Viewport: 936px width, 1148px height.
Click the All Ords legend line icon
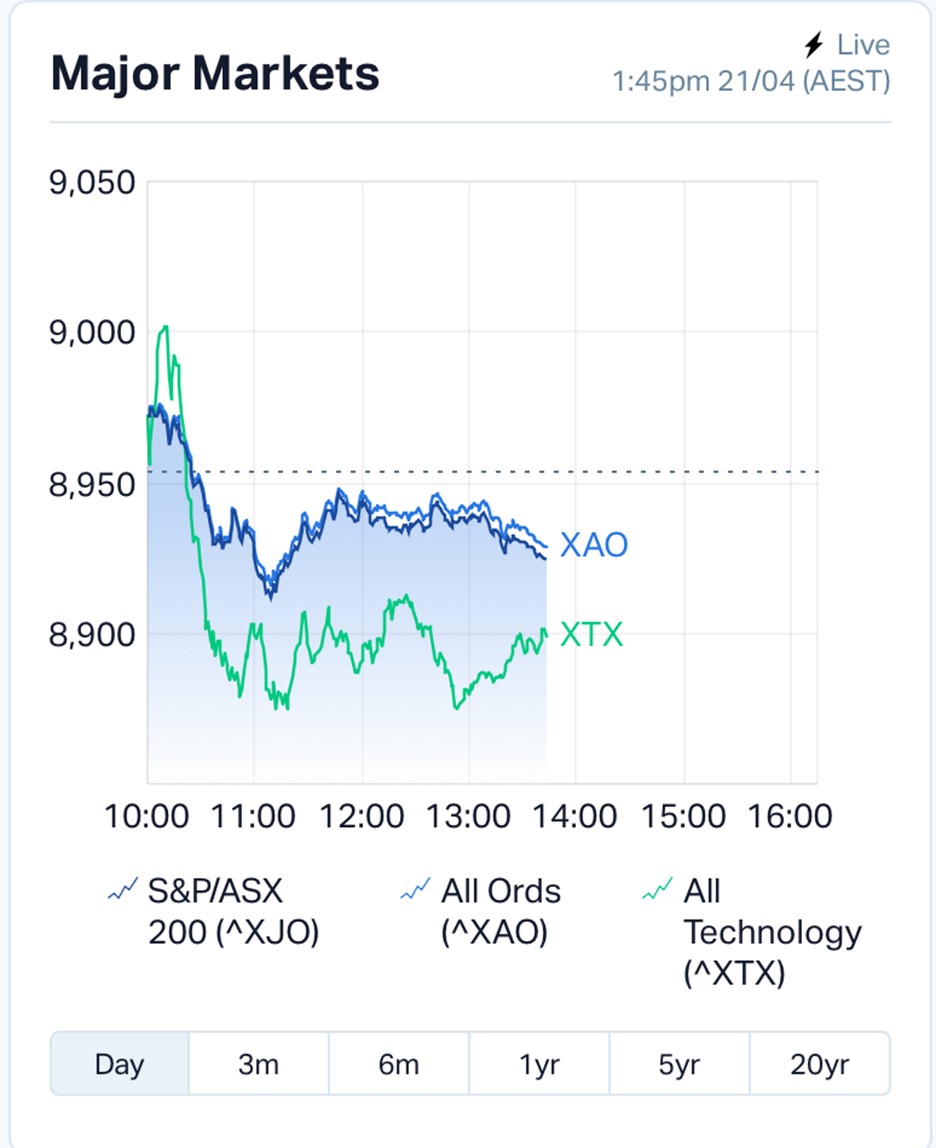click(415, 890)
